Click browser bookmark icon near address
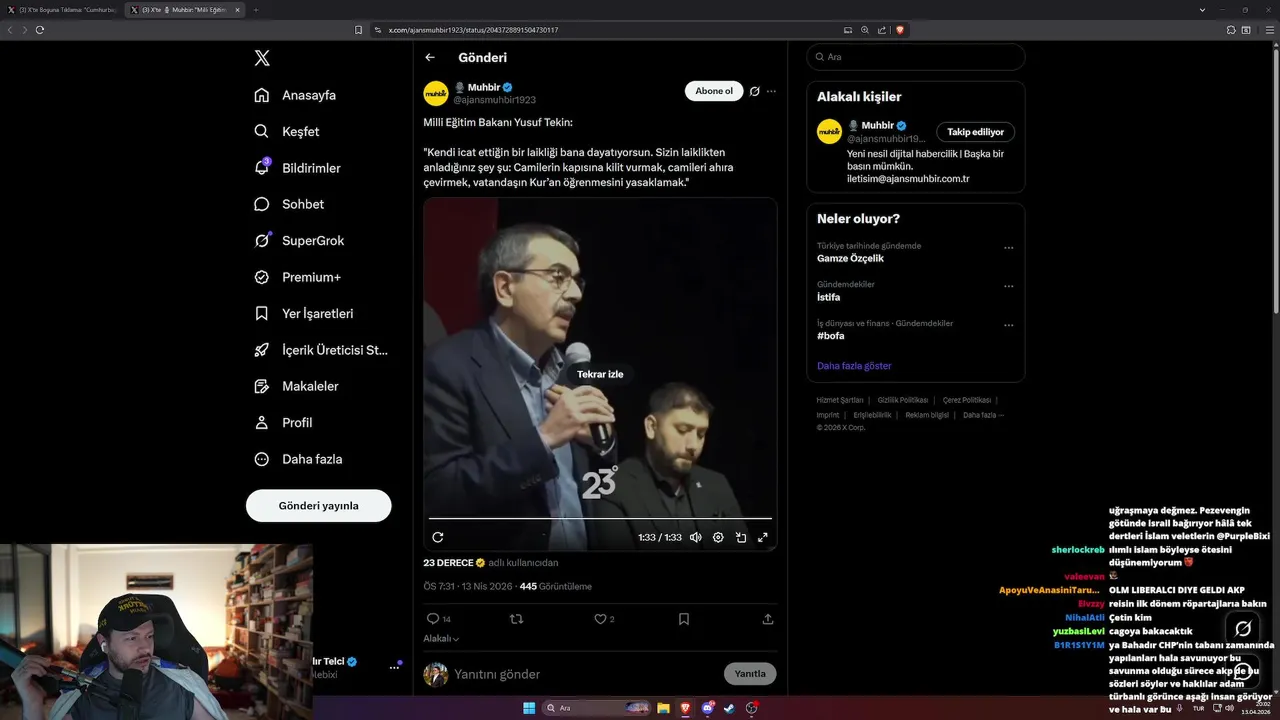1280x720 pixels. coord(359,30)
